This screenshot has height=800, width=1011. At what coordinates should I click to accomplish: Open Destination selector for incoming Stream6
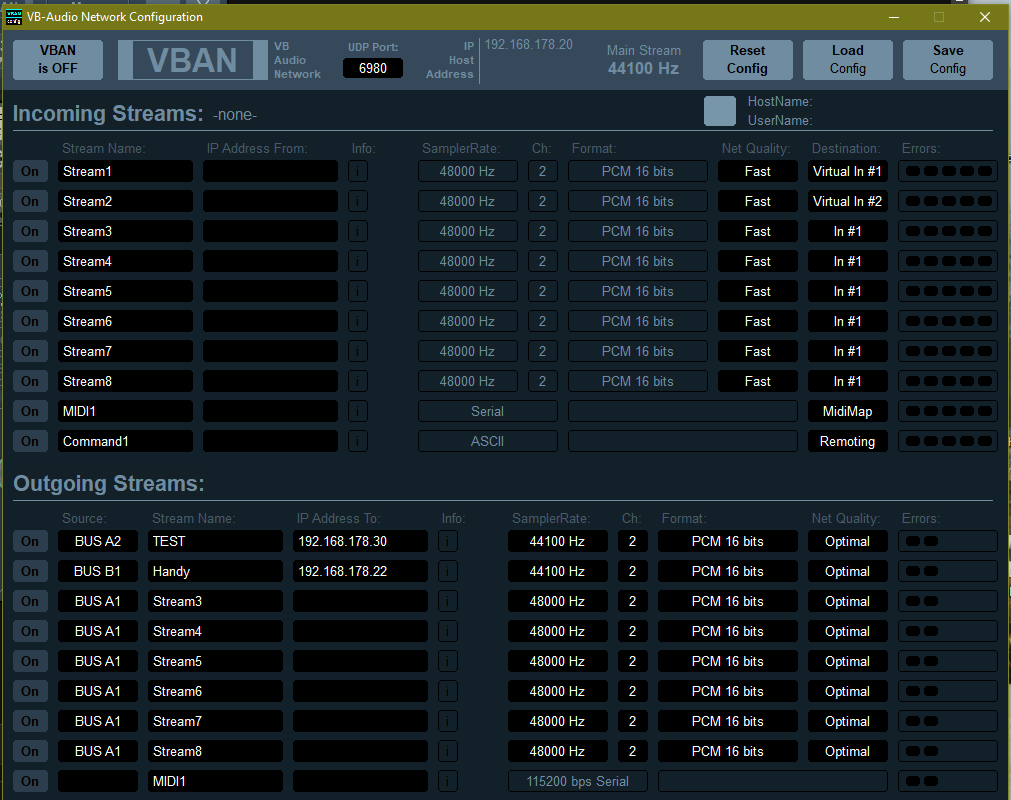[x=847, y=321]
